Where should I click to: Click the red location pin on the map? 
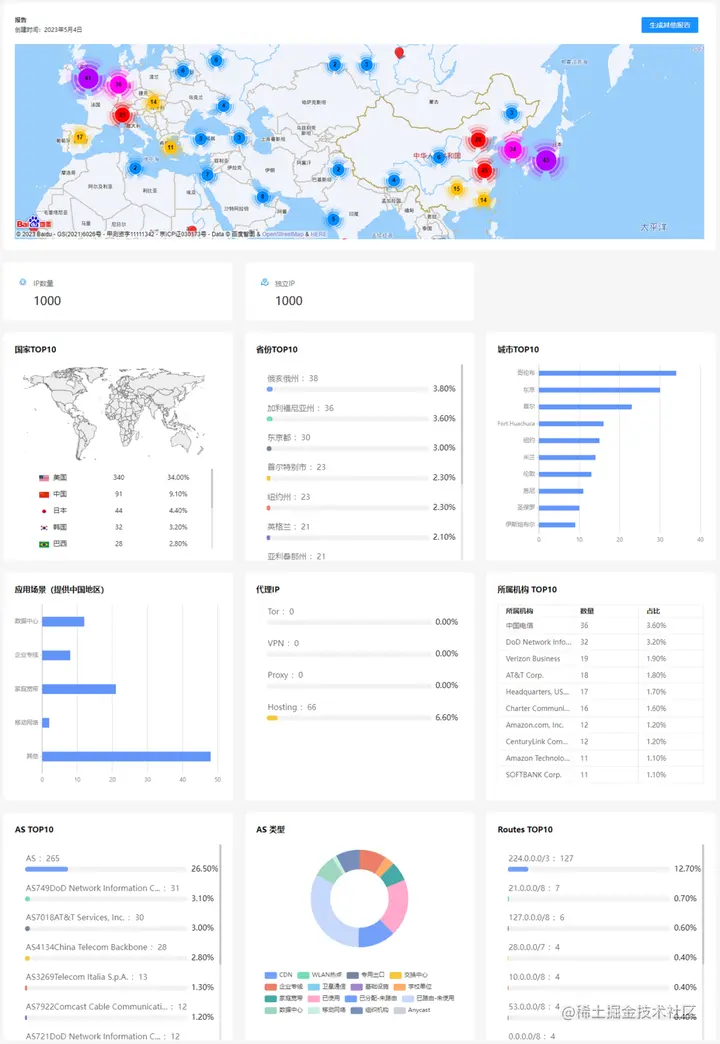(x=399, y=53)
